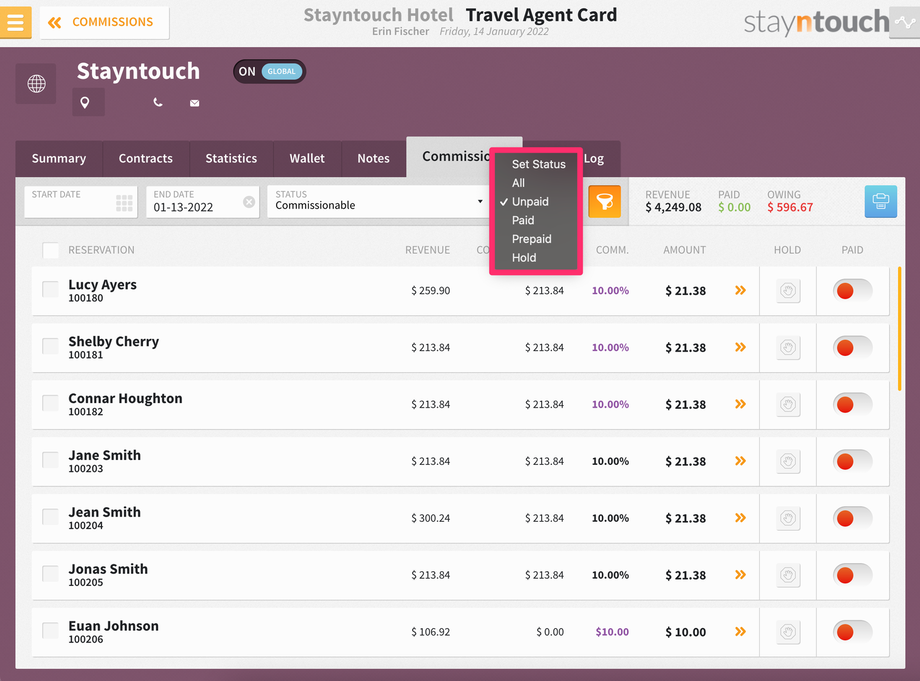Click the globe travel agent icon
920x681 pixels.
pyautogui.click(x=36, y=83)
